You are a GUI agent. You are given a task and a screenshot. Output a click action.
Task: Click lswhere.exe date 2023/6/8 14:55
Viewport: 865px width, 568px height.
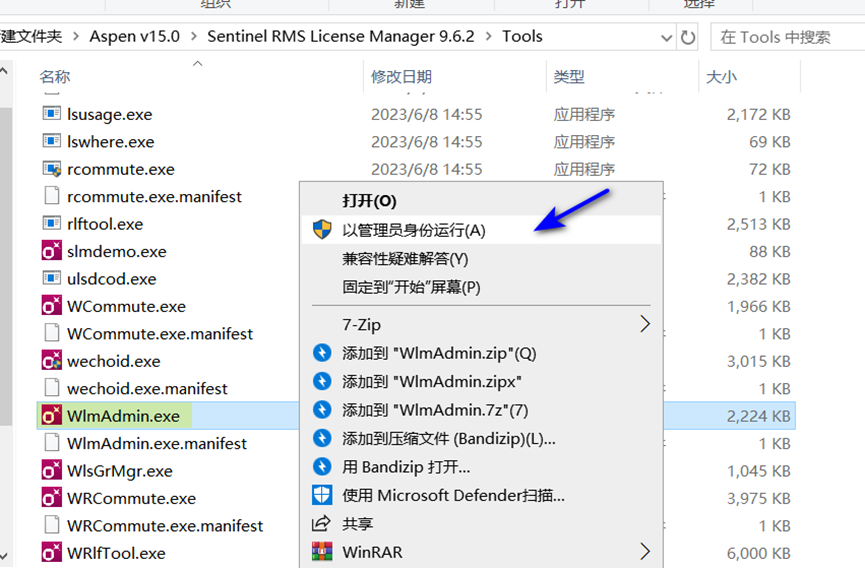click(426, 142)
